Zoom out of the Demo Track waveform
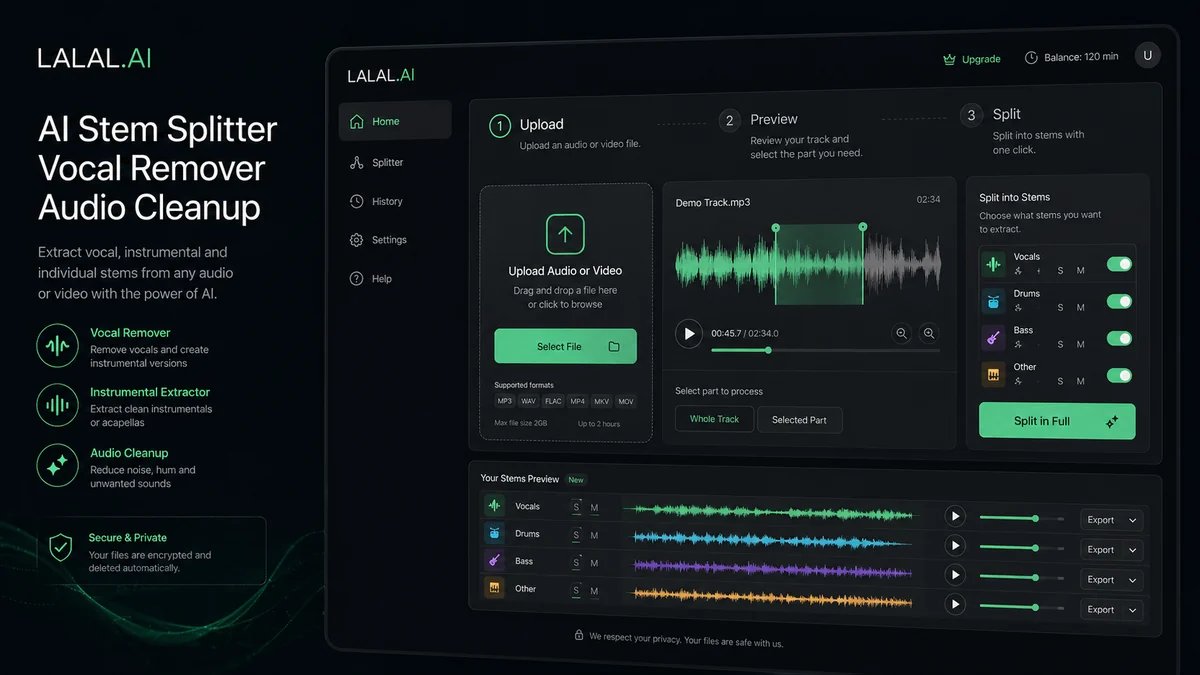This screenshot has height=675, width=1200. pos(902,334)
